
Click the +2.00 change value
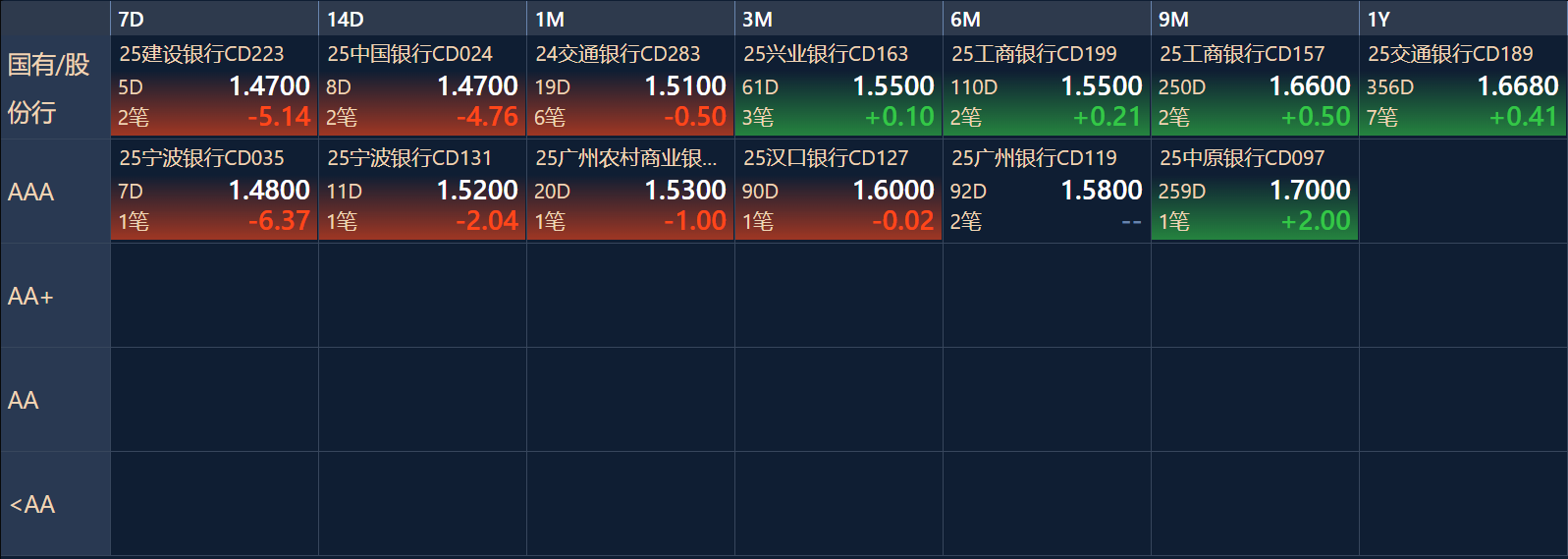(1316, 221)
